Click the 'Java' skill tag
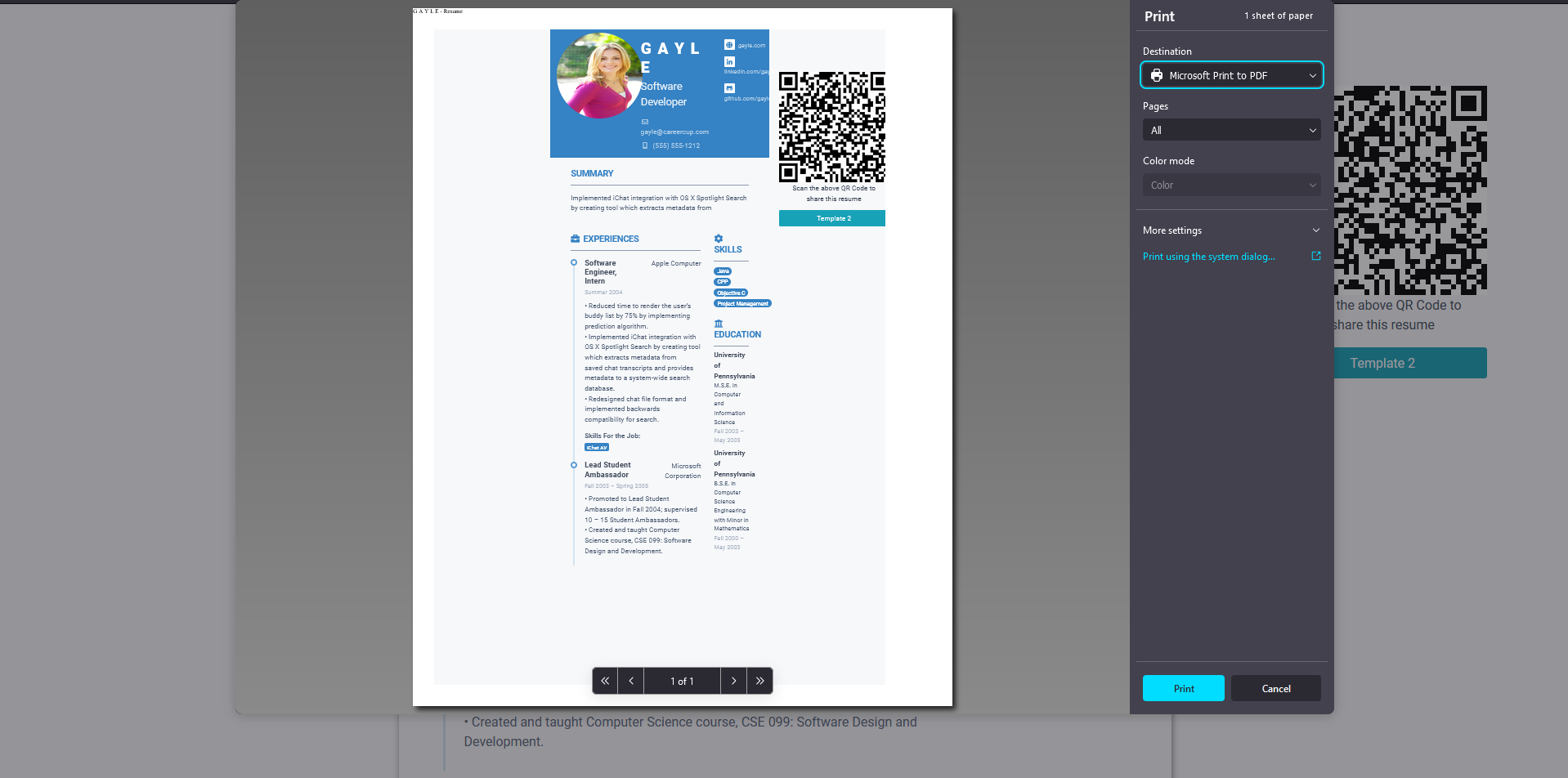 723,271
